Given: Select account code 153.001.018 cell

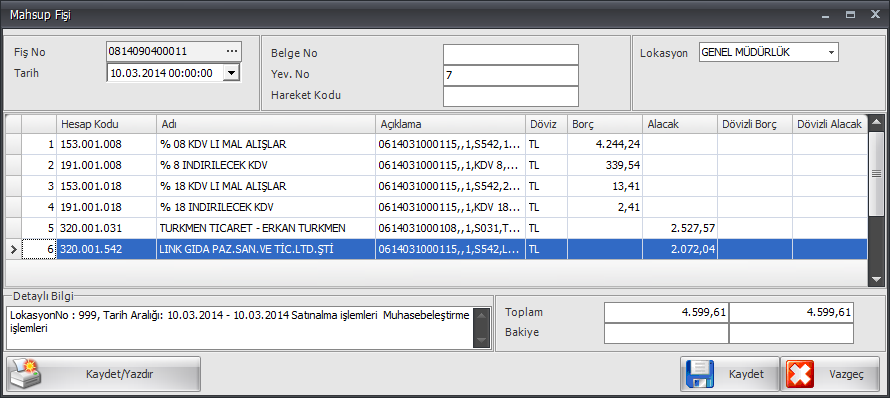Looking at the screenshot, I should point(106,186).
